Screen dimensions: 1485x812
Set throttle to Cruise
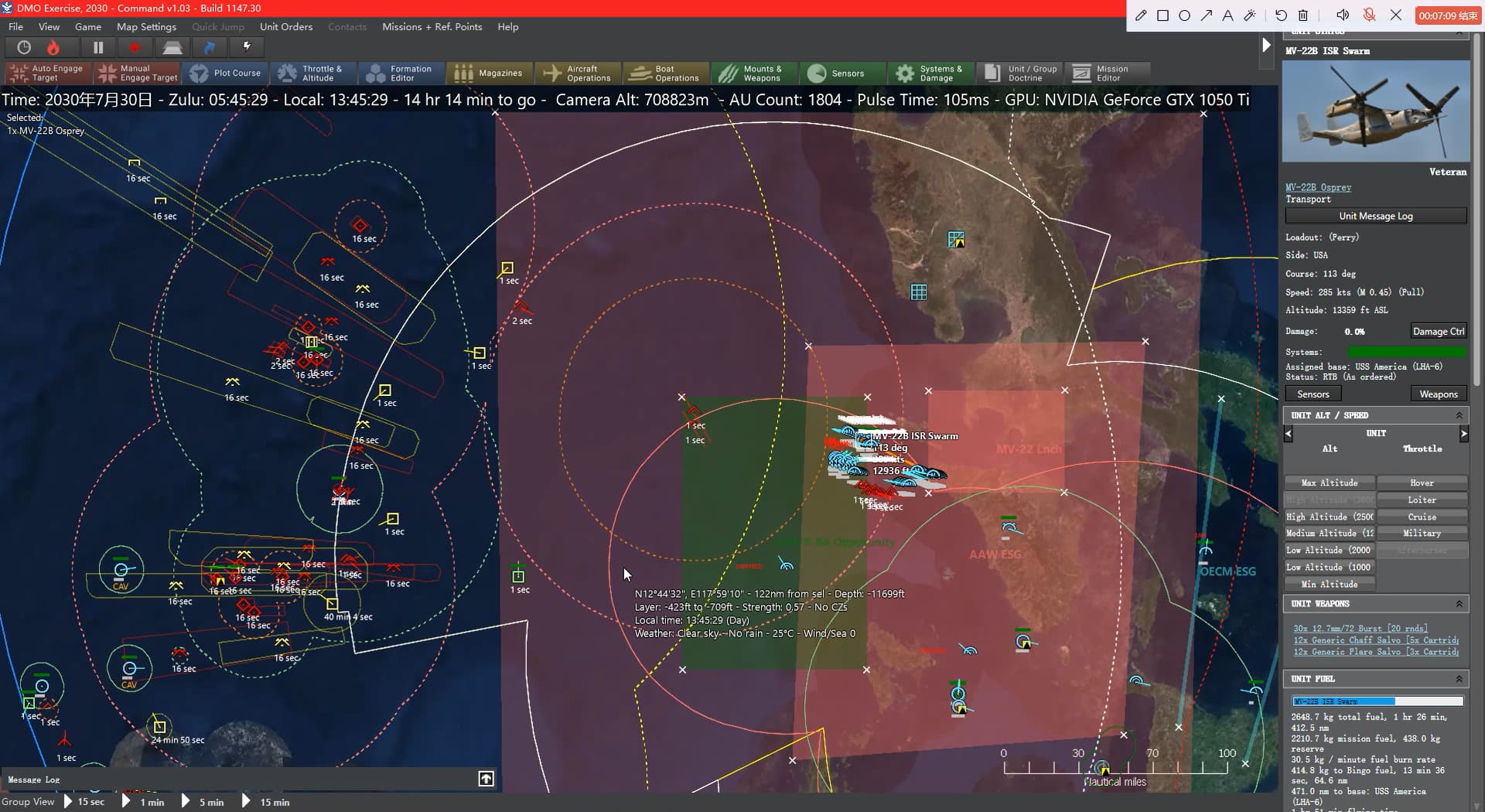coord(1422,517)
